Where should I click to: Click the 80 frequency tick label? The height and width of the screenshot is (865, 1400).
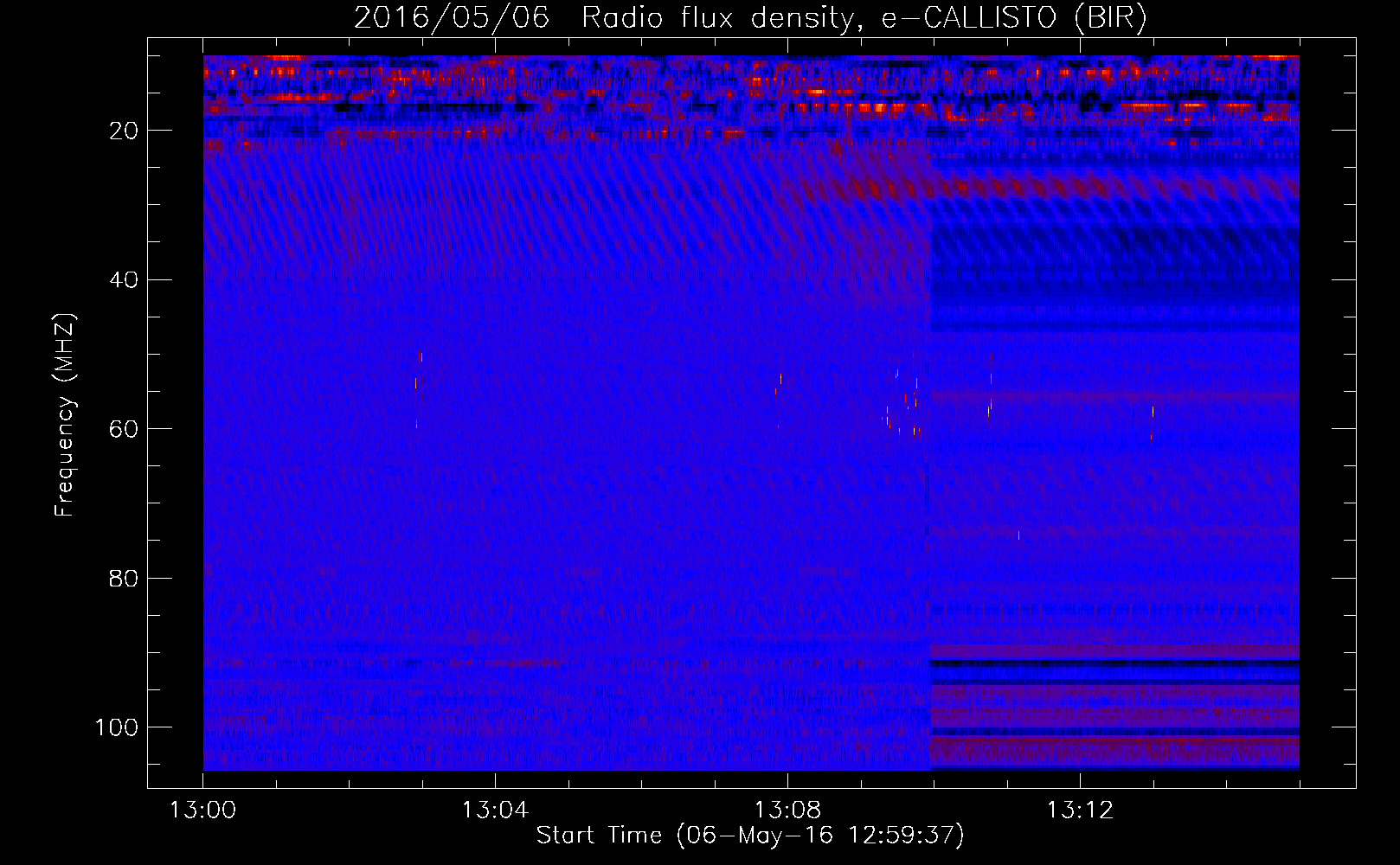coord(124,579)
